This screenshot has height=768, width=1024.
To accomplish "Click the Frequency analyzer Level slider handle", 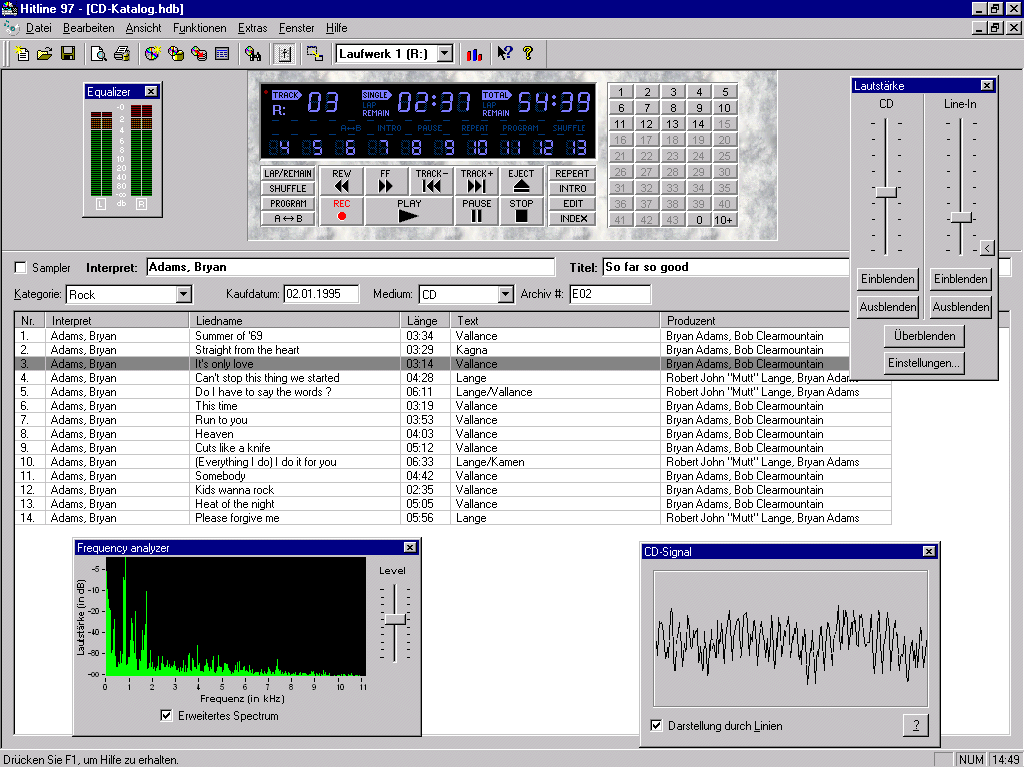I will point(395,619).
